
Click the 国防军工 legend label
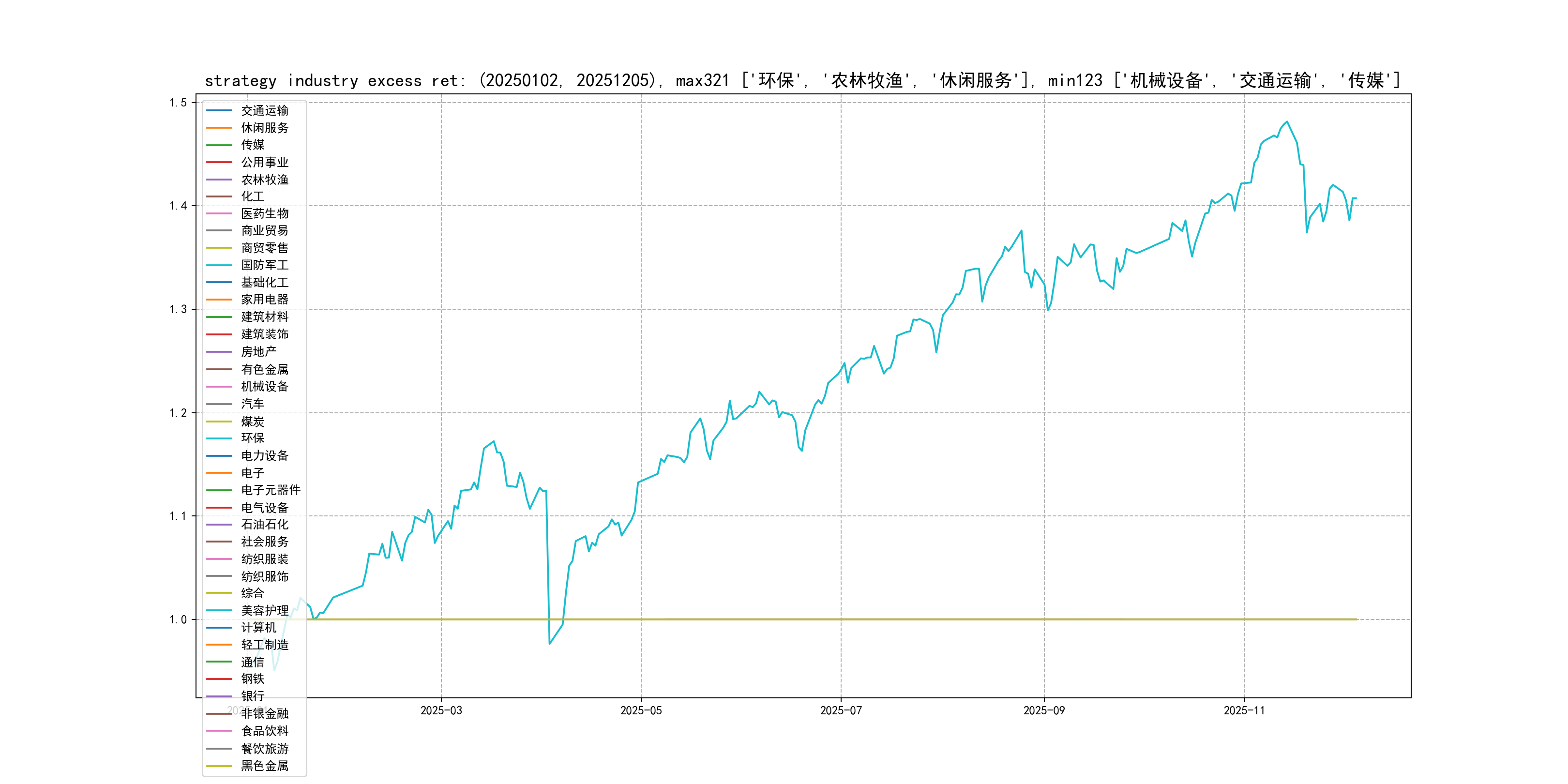click(x=264, y=265)
